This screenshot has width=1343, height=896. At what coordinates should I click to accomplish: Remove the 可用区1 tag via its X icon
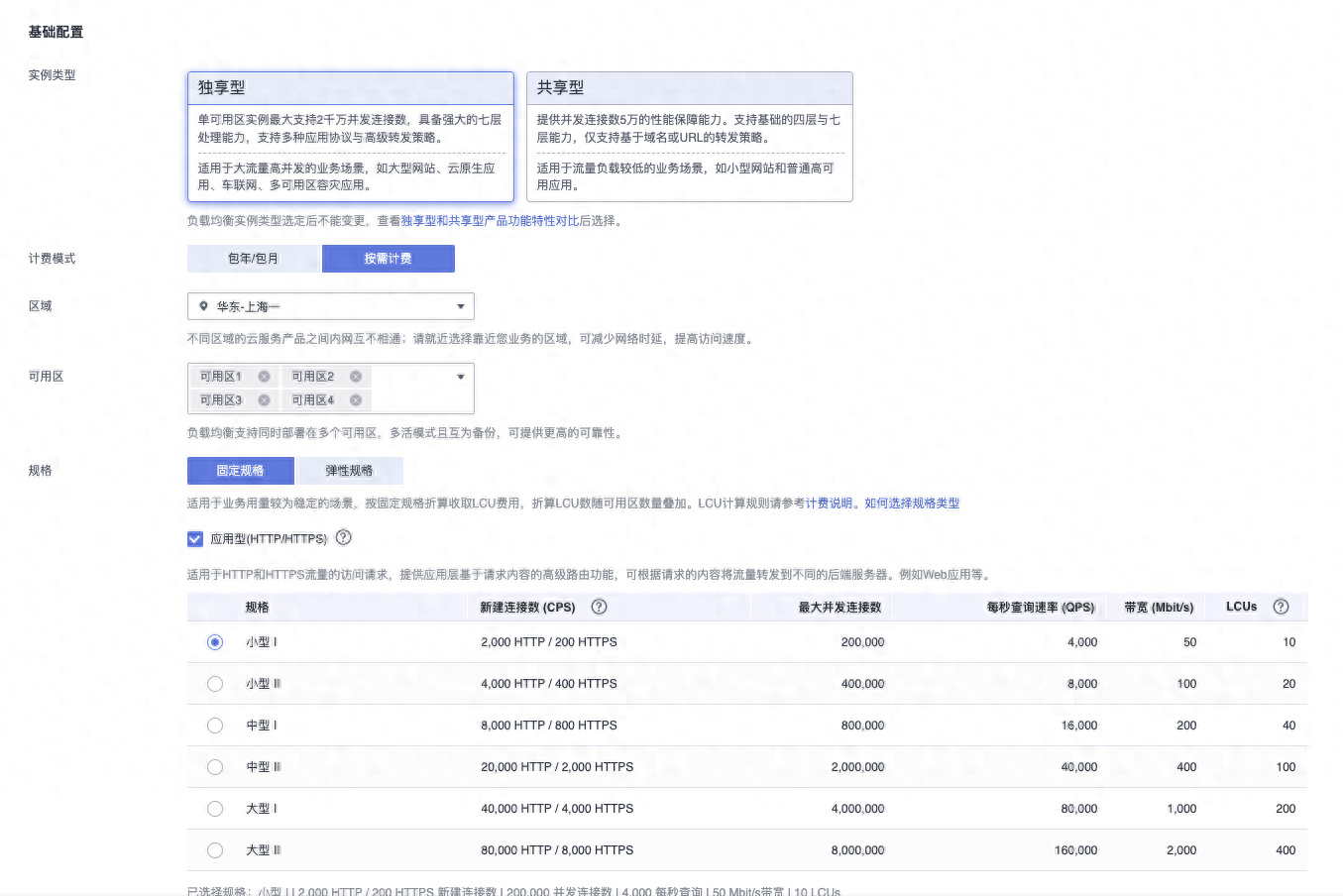coord(262,376)
